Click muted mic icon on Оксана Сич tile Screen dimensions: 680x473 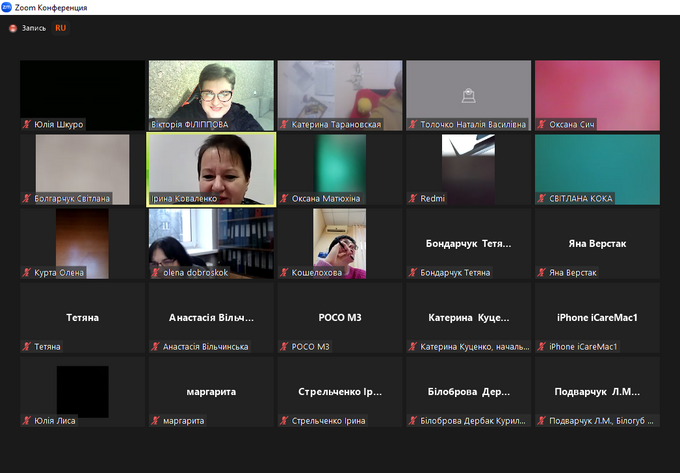point(542,125)
